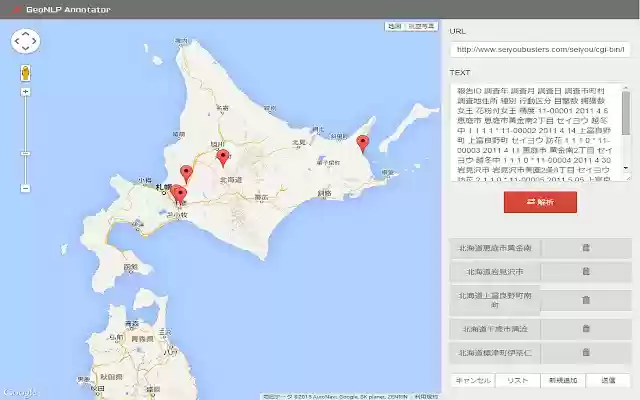Zoom in with the map plus button
This screenshot has height=400, width=640.
tap(25, 92)
